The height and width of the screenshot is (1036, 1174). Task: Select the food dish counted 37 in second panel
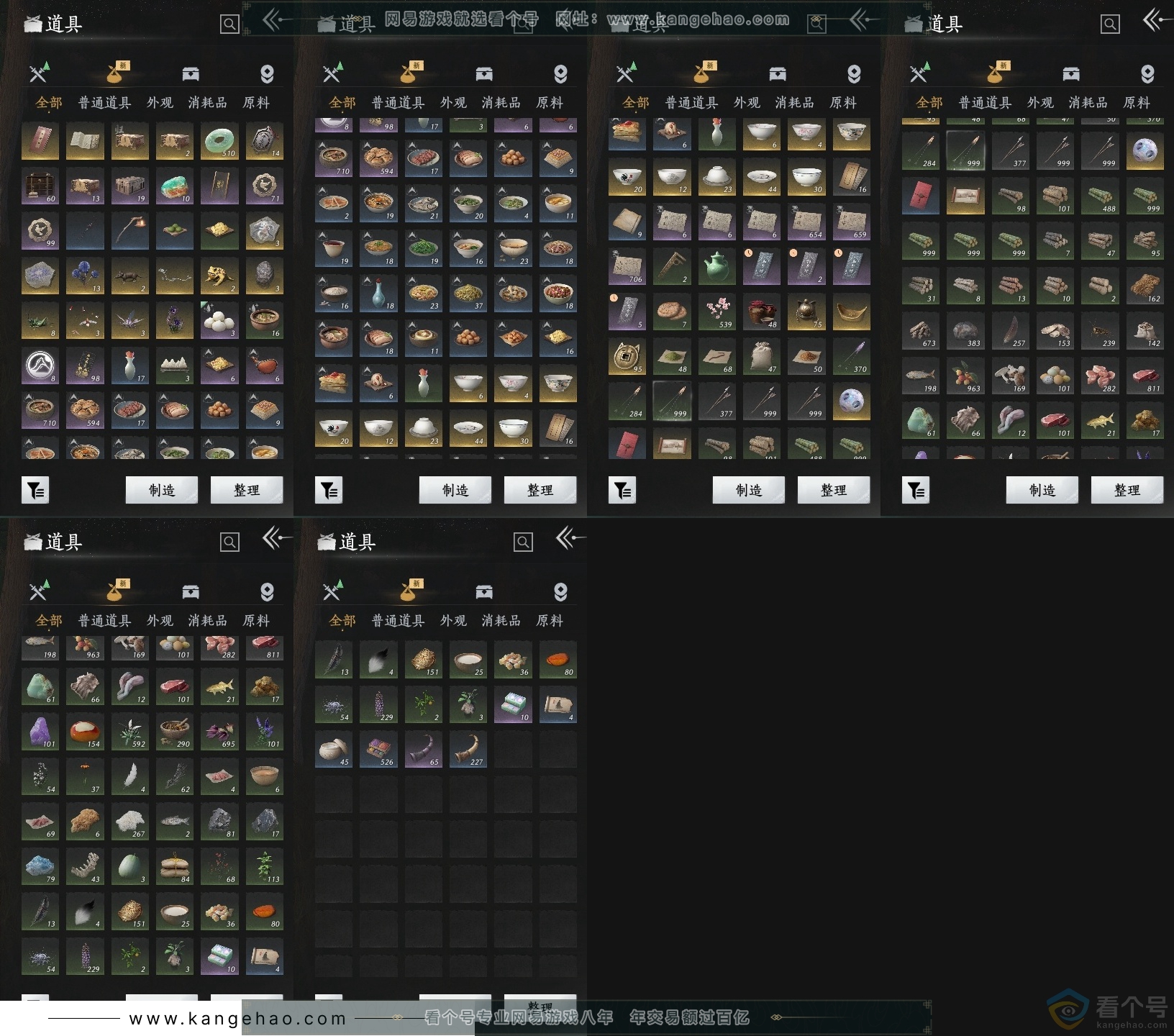(x=468, y=294)
